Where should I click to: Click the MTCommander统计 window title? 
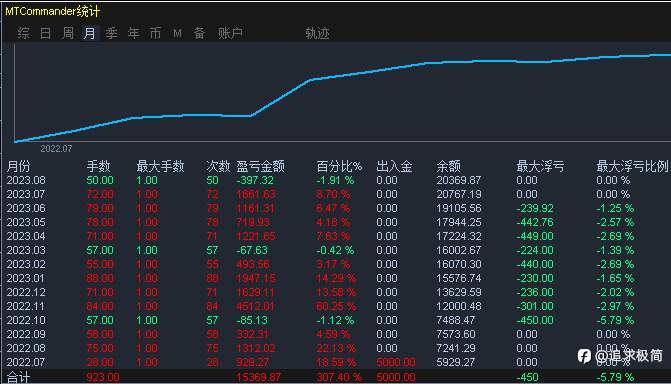52,11
